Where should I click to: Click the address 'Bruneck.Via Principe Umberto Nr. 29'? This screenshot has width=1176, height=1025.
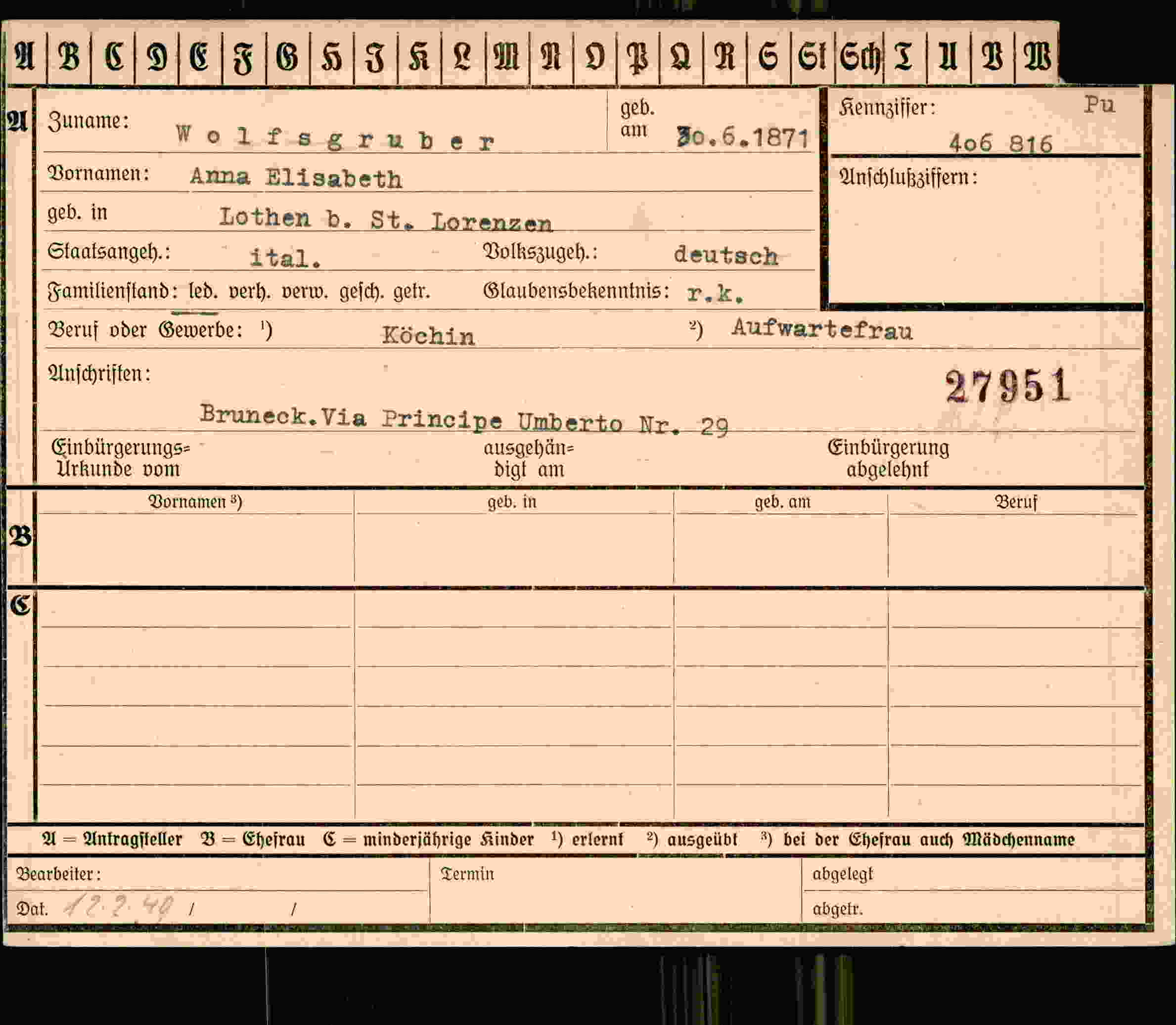tap(464, 420)
